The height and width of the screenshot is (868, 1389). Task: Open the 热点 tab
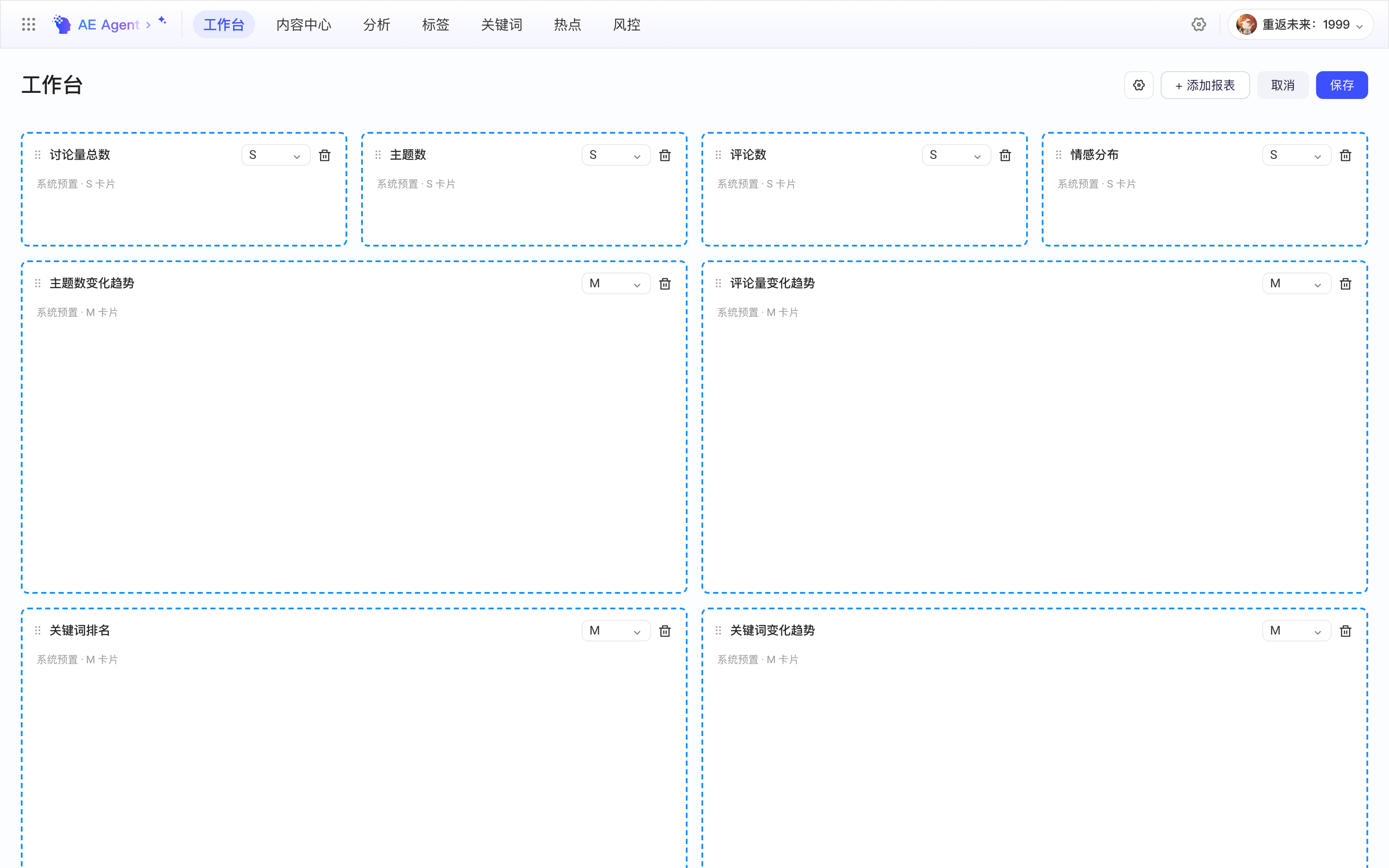coord(568,25)
